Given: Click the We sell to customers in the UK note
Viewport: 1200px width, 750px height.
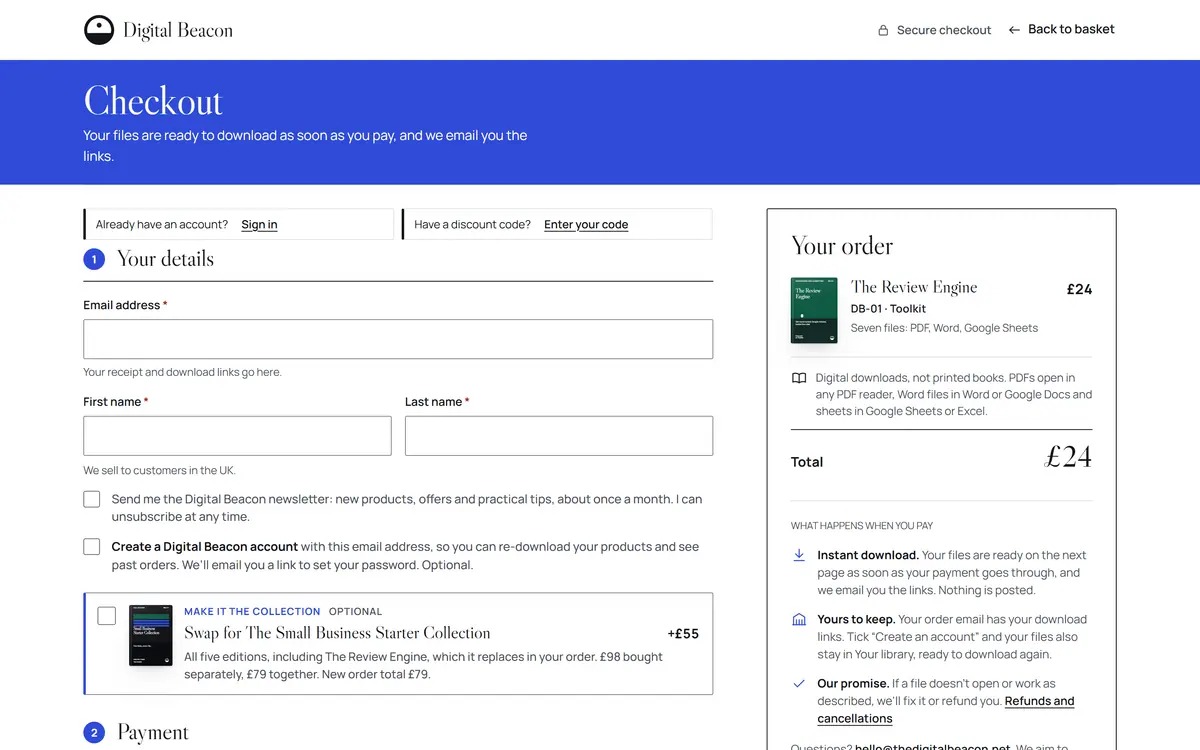Looking at the screenshot, I should coord(159,470).
